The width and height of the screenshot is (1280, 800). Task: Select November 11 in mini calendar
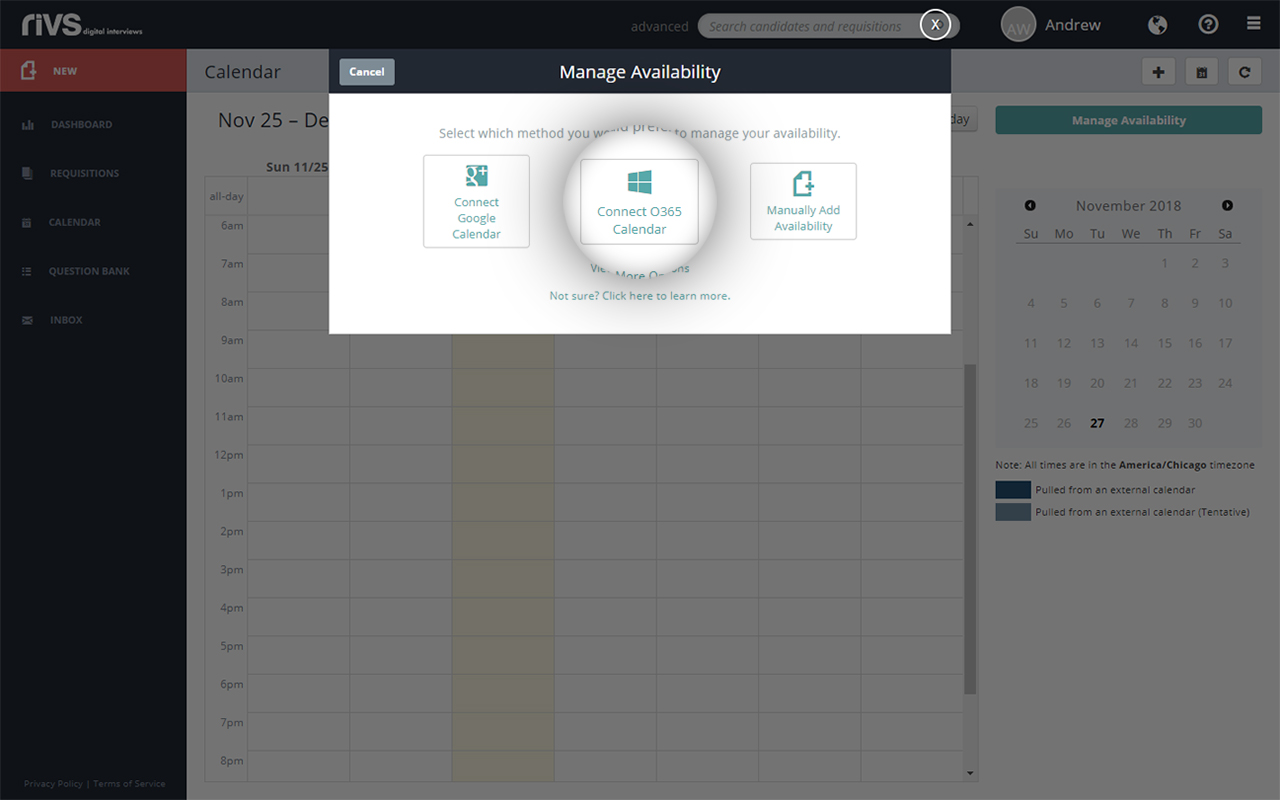1031,343
